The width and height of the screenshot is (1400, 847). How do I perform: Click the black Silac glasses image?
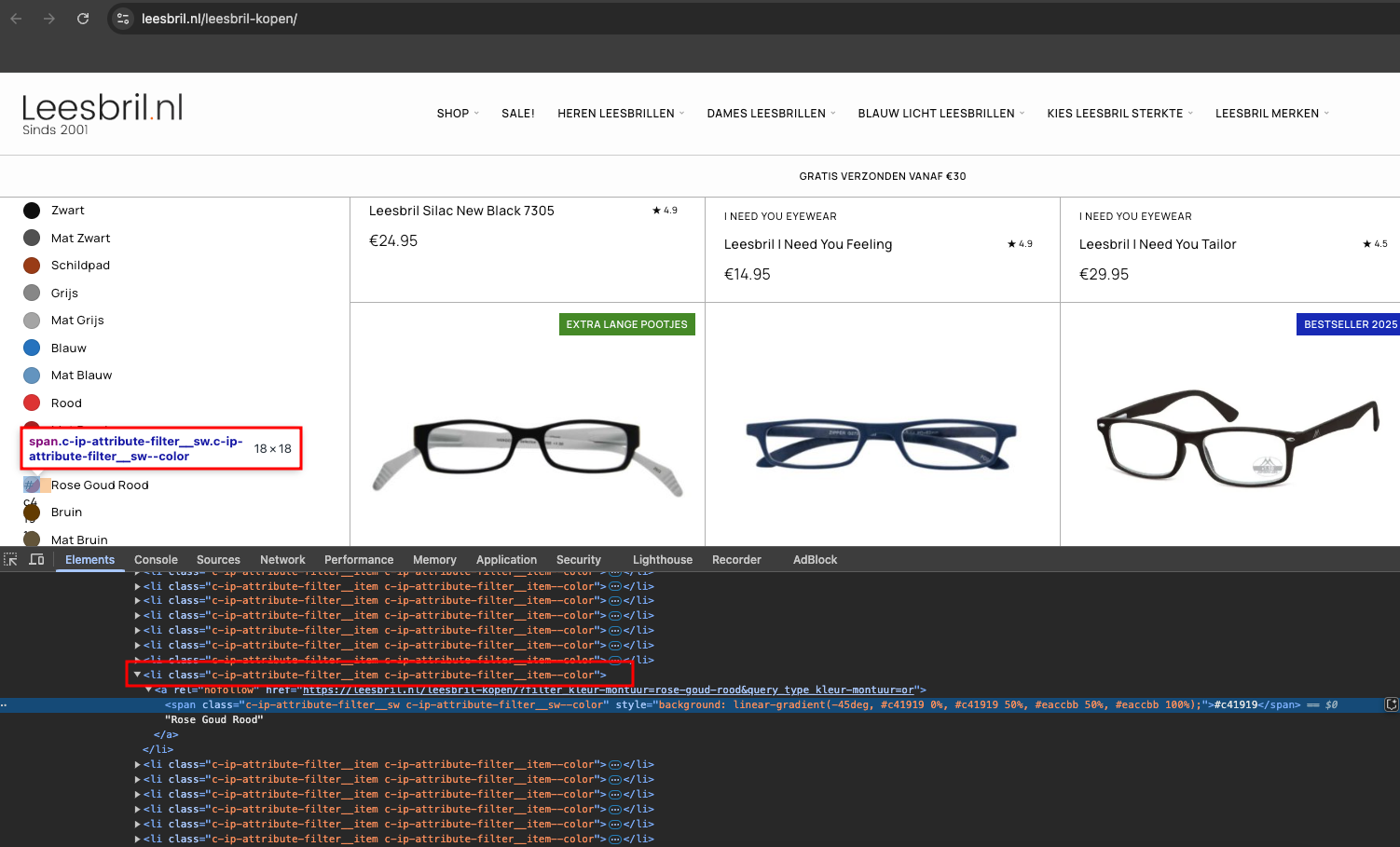[x=528, y=457]
